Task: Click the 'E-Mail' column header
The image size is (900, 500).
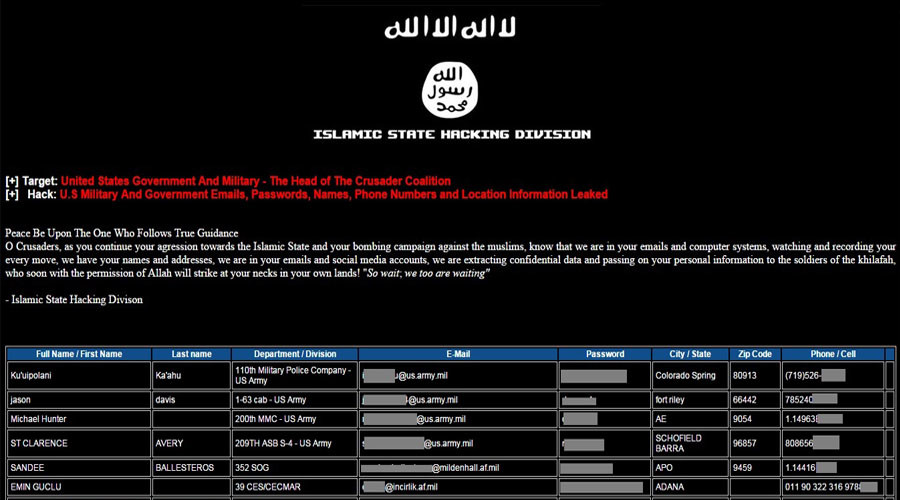Action: tap(458, 354)
